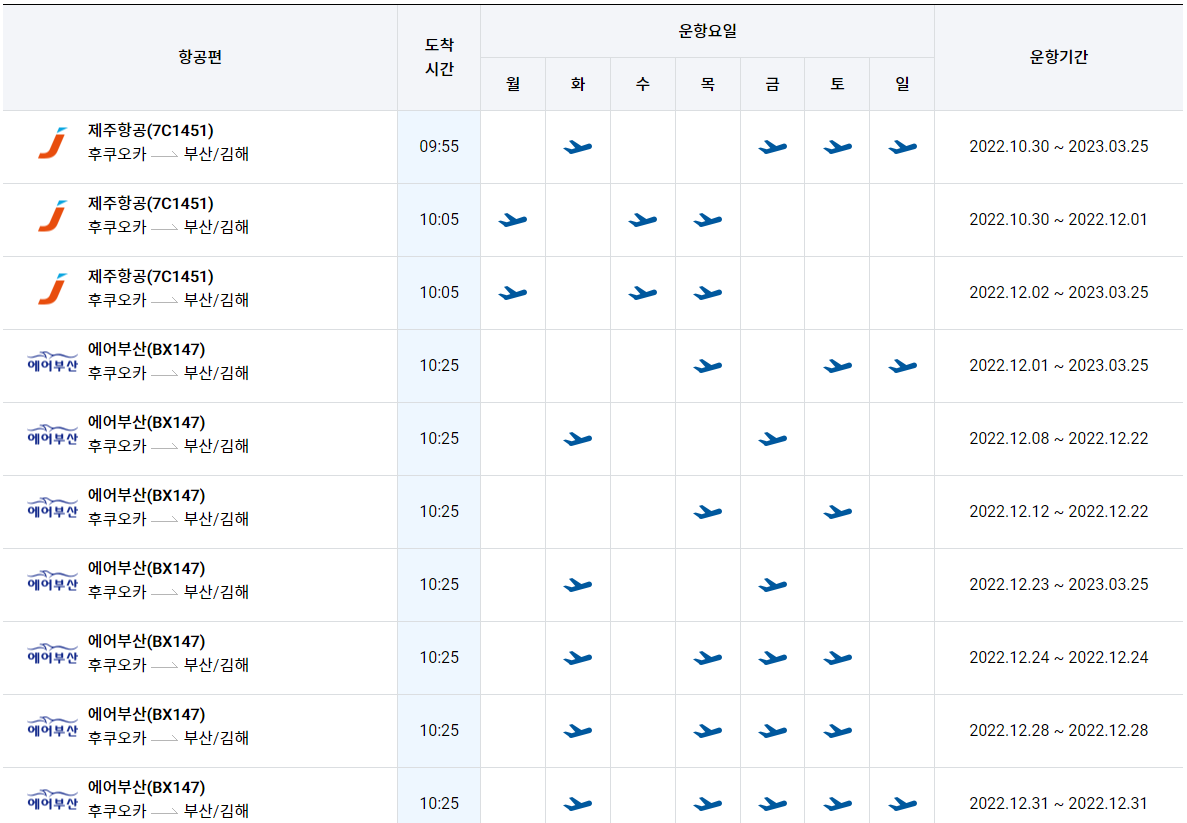Screen dimensions: 1187x823
Task: Select the Saturday airplane icon on the last BX147 row
Action: (836, 804)
